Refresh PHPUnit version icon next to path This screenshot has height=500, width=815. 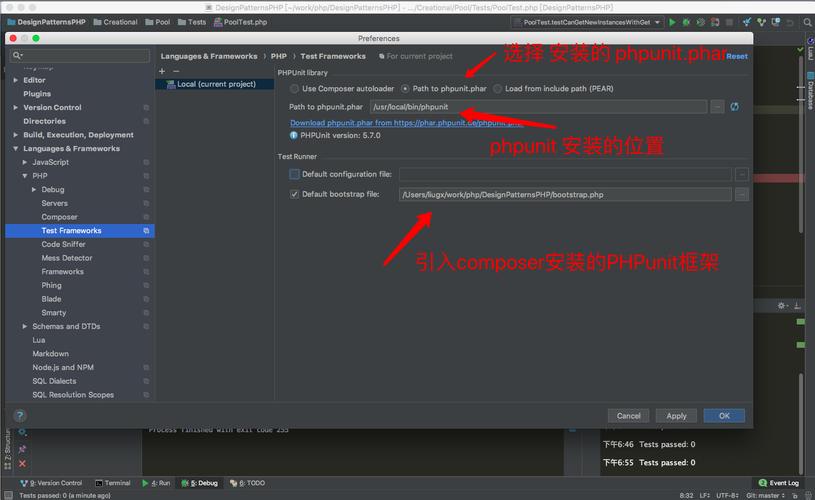[x=734, y=107]
